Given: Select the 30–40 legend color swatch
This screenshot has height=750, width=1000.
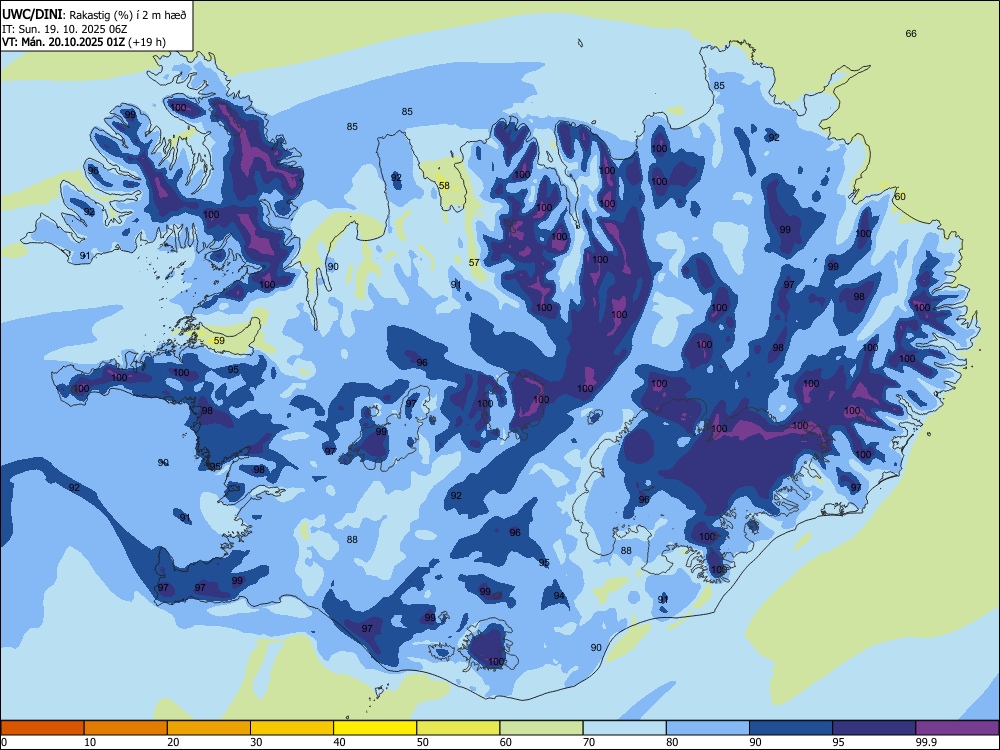Looking at the screenshot, I should pos(292,728).
